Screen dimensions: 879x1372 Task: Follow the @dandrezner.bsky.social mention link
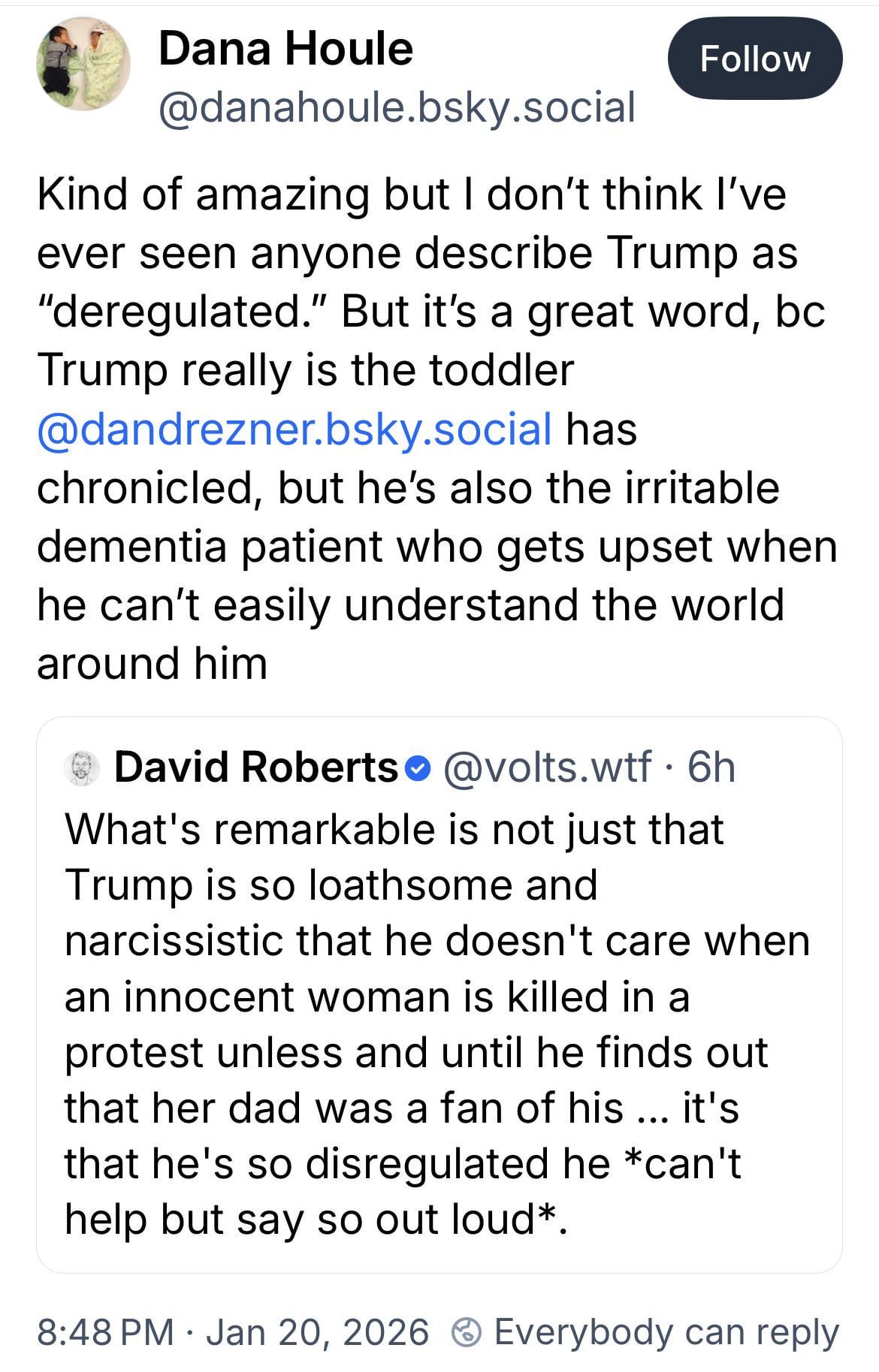click(x=295, y=429)
